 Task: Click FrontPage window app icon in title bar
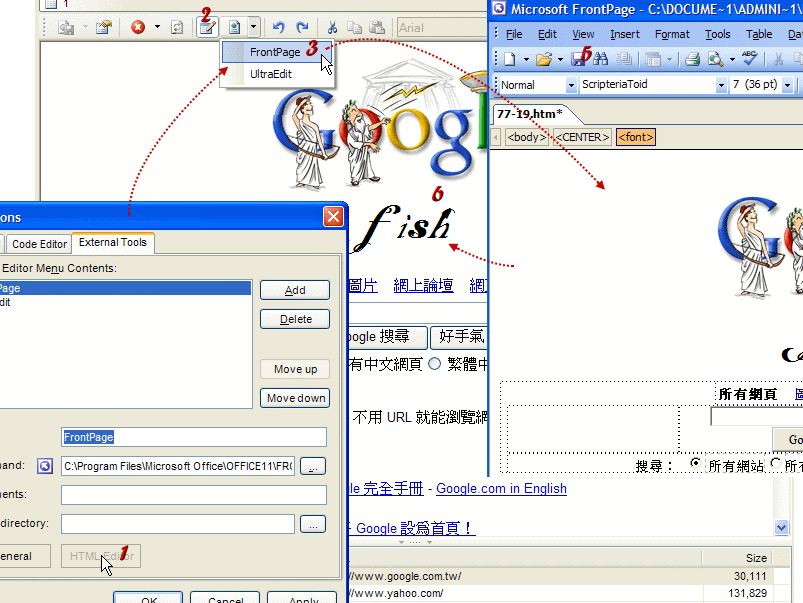(x=499, y=9)
